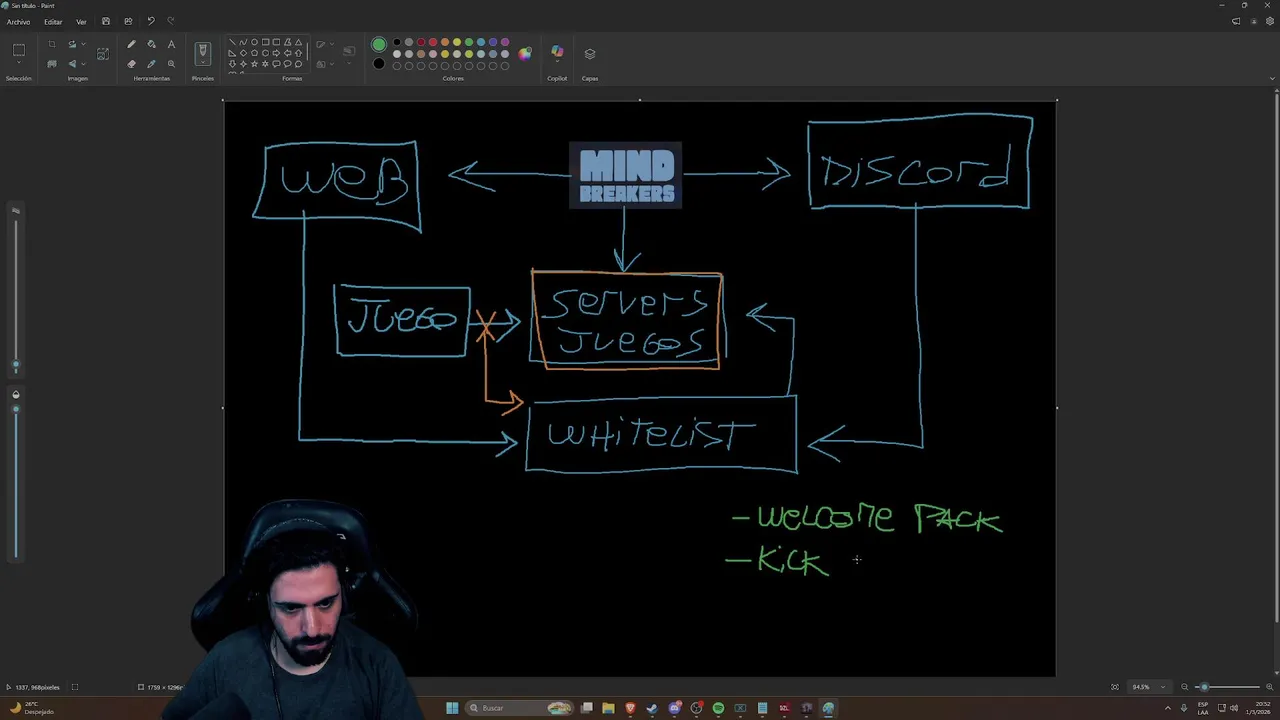Image resolution: width=1280 pixels, height=720 pixels.
Task: Open Spotify from the taskbar
Action: click(x=718, y=708)
